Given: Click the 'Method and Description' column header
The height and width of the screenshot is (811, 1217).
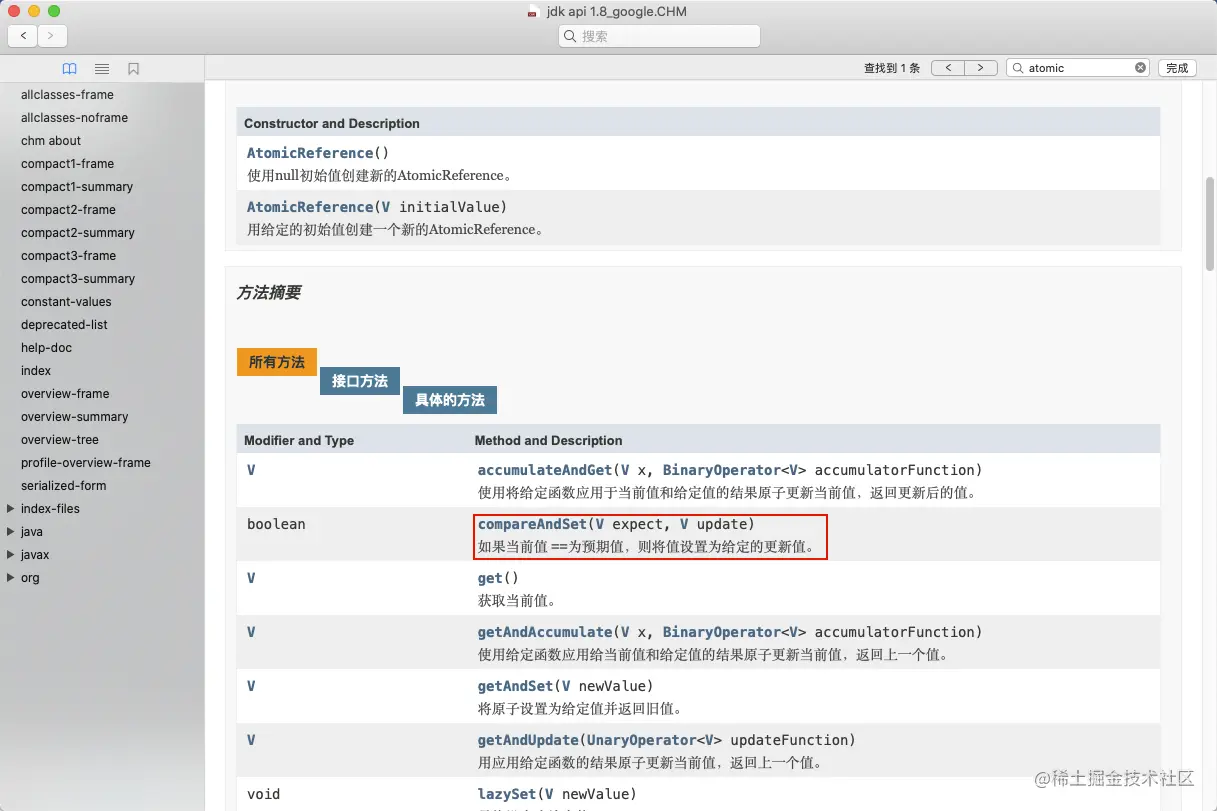Looking at the screenshot, I should 548,440.
